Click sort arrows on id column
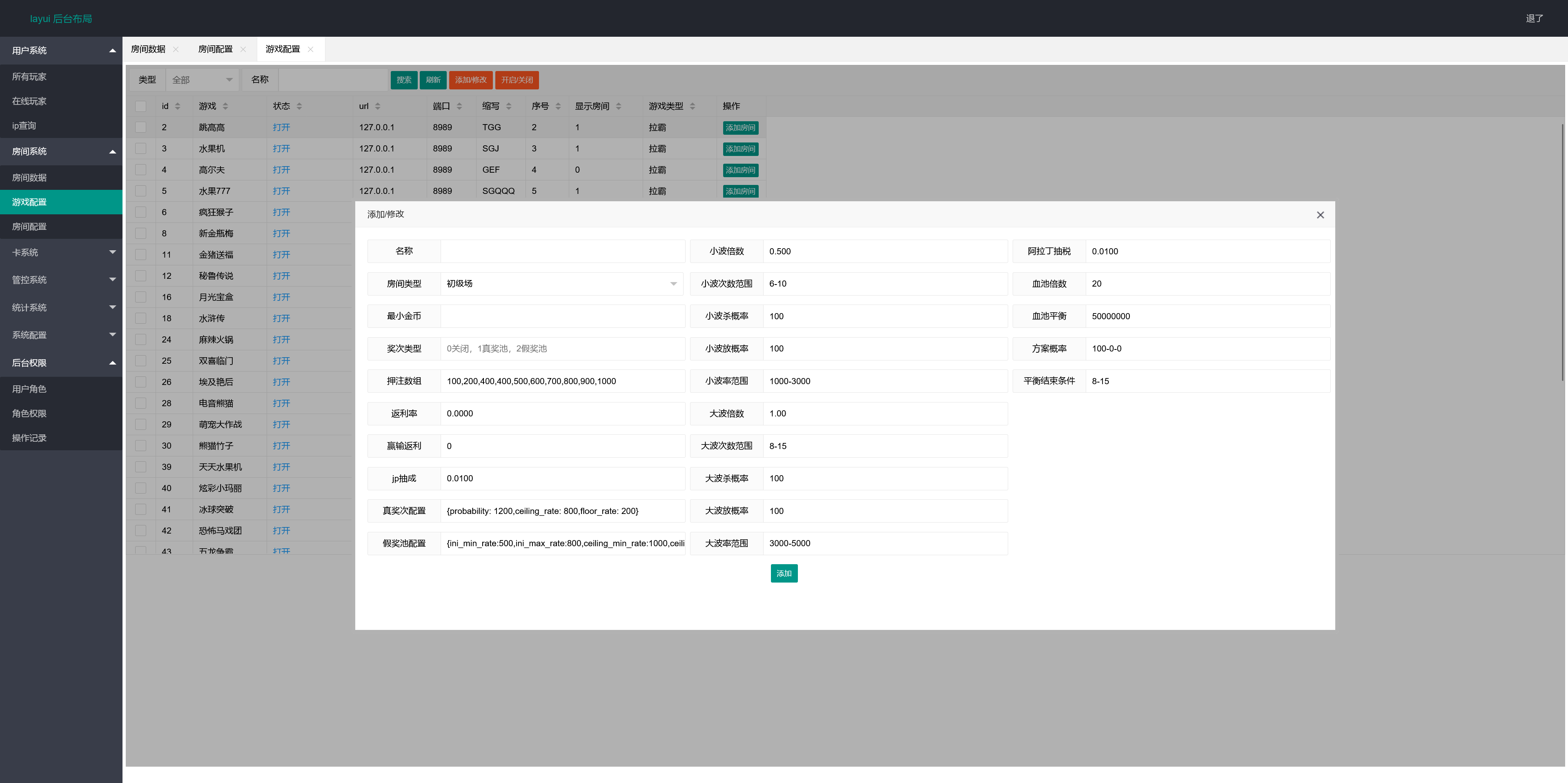This screenshot has width=1568, height=783. [x=178, y=106]
